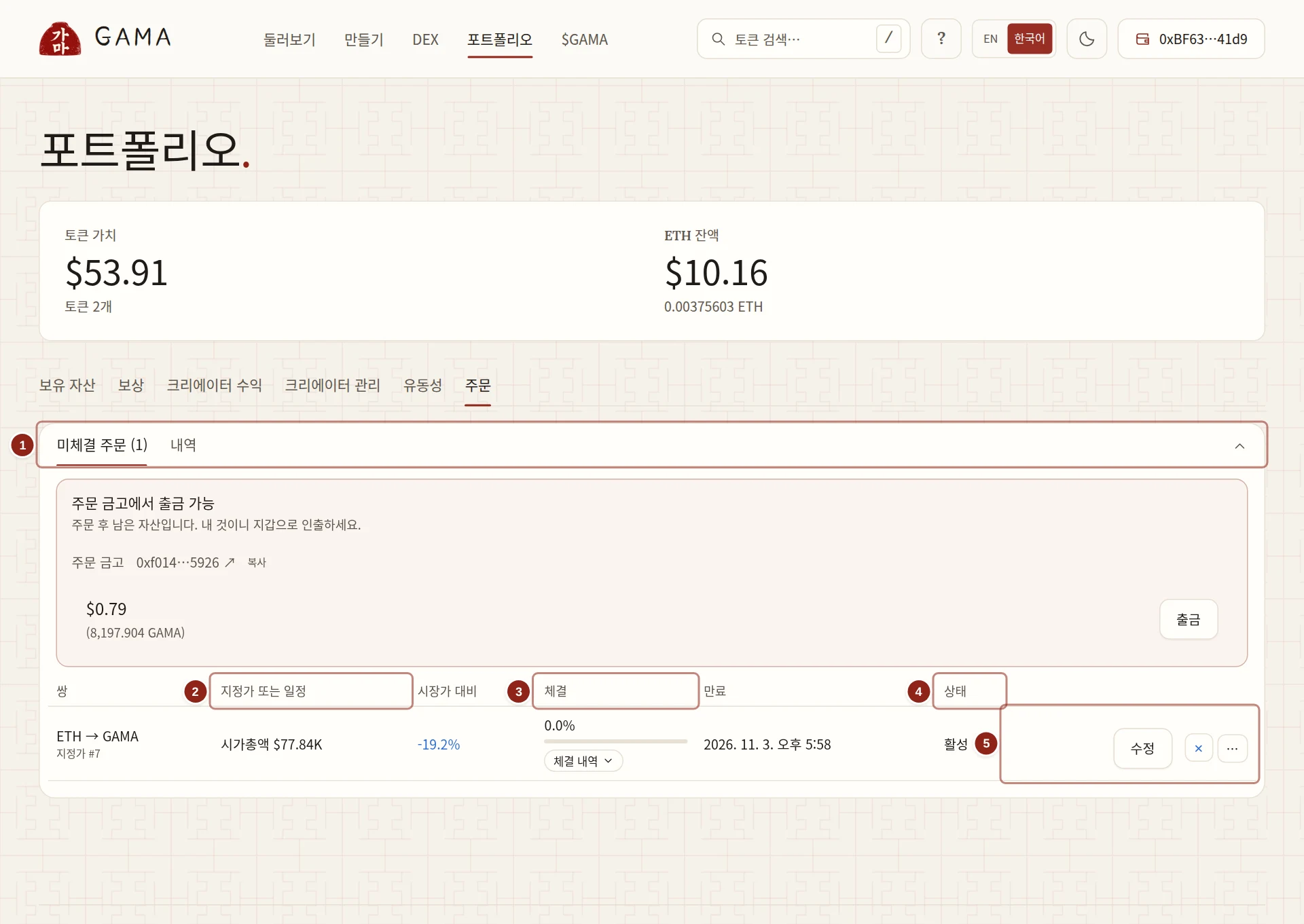Switch language to EN
Screen dimensions: 1304x924
click(x=990, y=39)
